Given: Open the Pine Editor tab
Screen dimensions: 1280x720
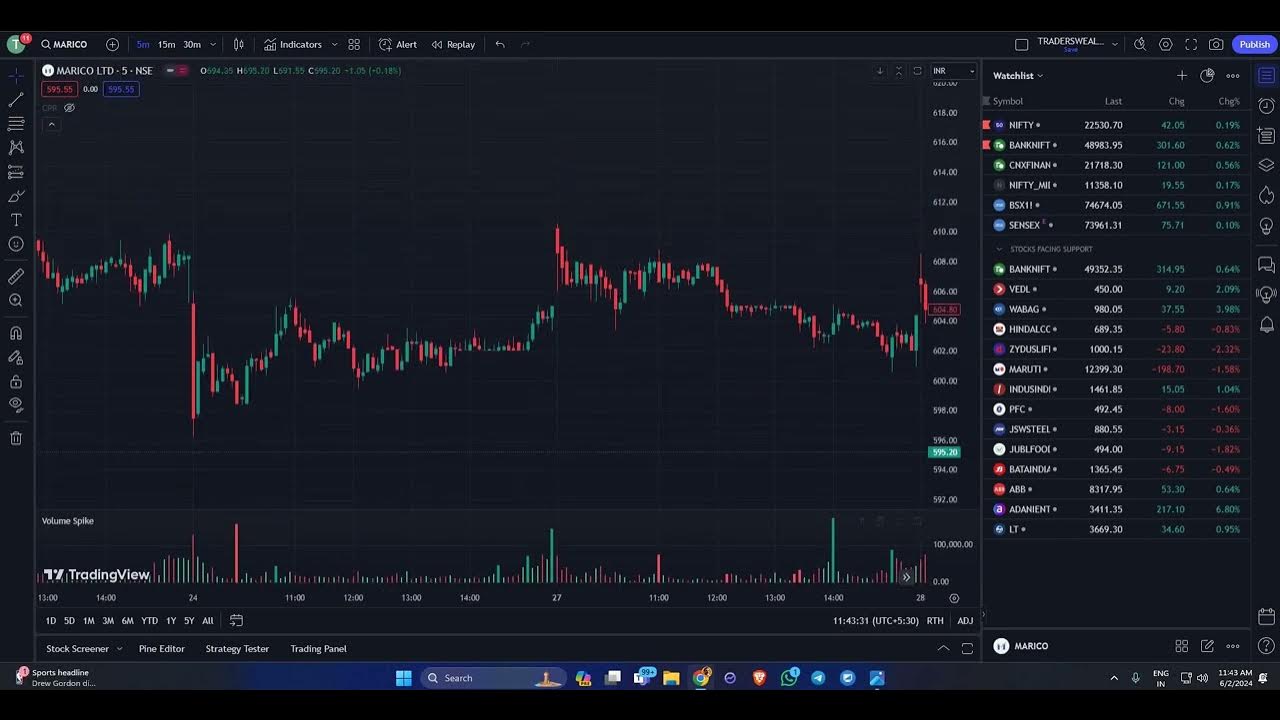Looking at the screenshot, I should pyautogui.click(x=162, y=649).
